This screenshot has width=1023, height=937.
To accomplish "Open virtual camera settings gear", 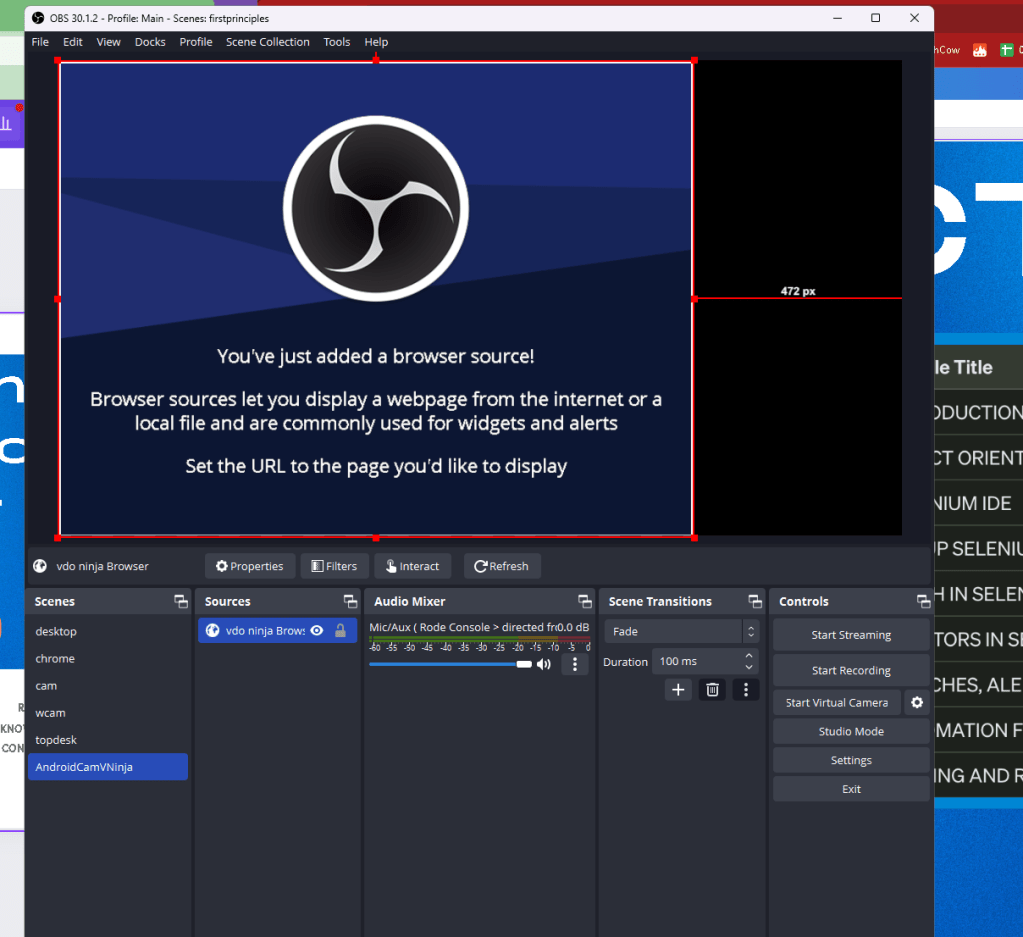I will [917, 703].
